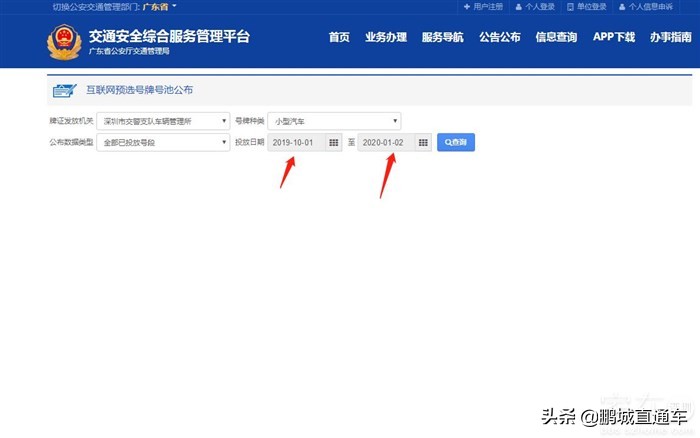700x438 pixels.
Task: Open calendar picker for start date 2019-10-01
Action: point(333,142)
